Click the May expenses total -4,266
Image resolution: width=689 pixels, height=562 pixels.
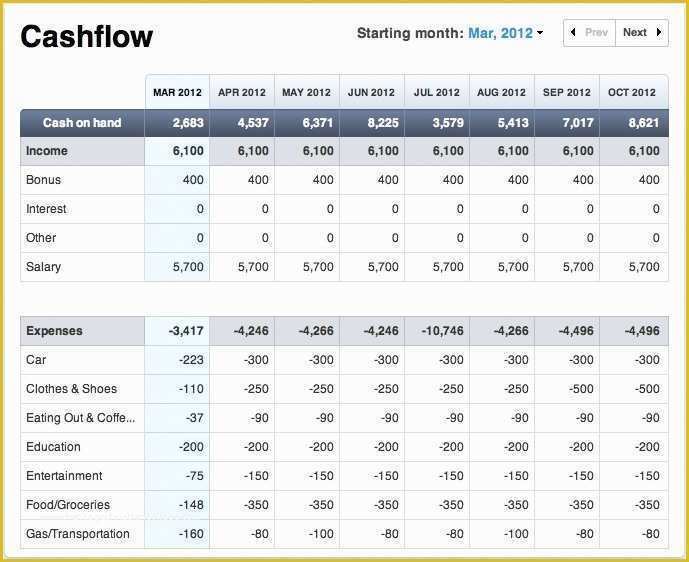316,331
